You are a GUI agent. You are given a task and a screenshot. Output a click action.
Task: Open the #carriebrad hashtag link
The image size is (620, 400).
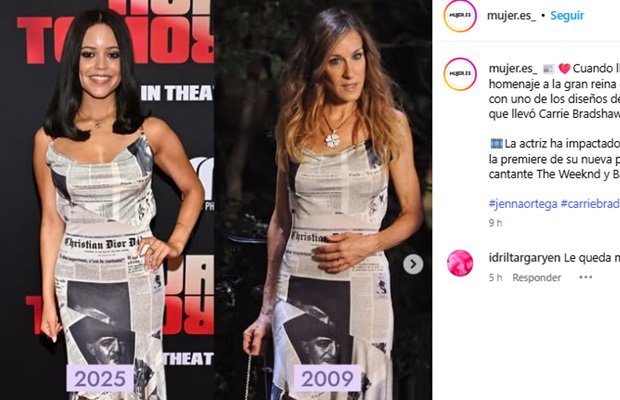click(x=590, y=204)
